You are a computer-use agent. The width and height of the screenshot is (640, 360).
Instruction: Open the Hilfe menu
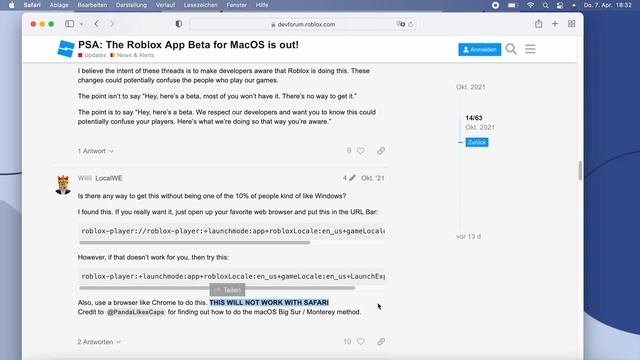(x=262, y=5)
